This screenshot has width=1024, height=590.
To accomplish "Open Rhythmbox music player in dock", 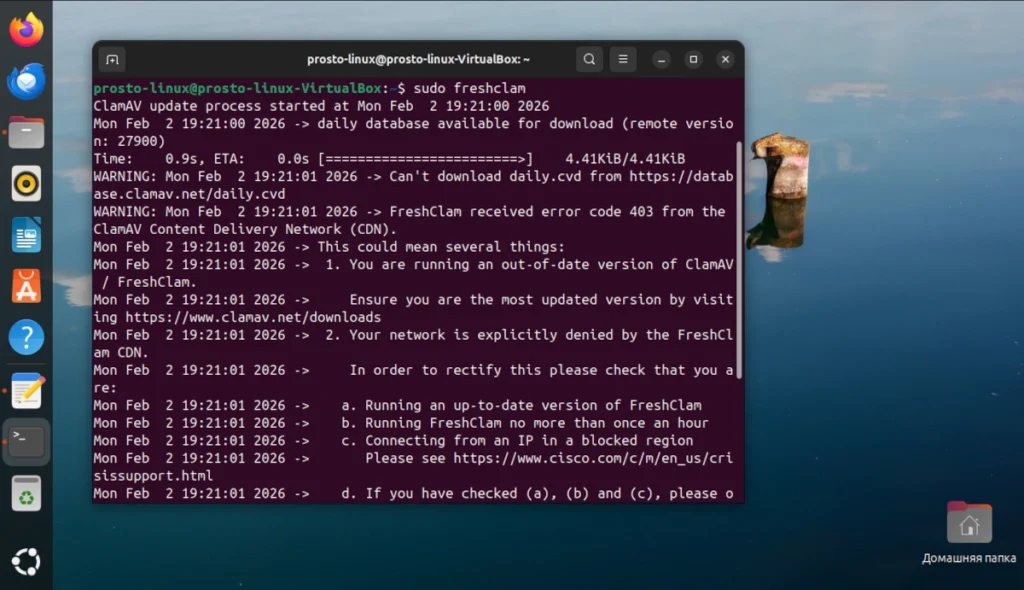I will (x=26, y=184).
